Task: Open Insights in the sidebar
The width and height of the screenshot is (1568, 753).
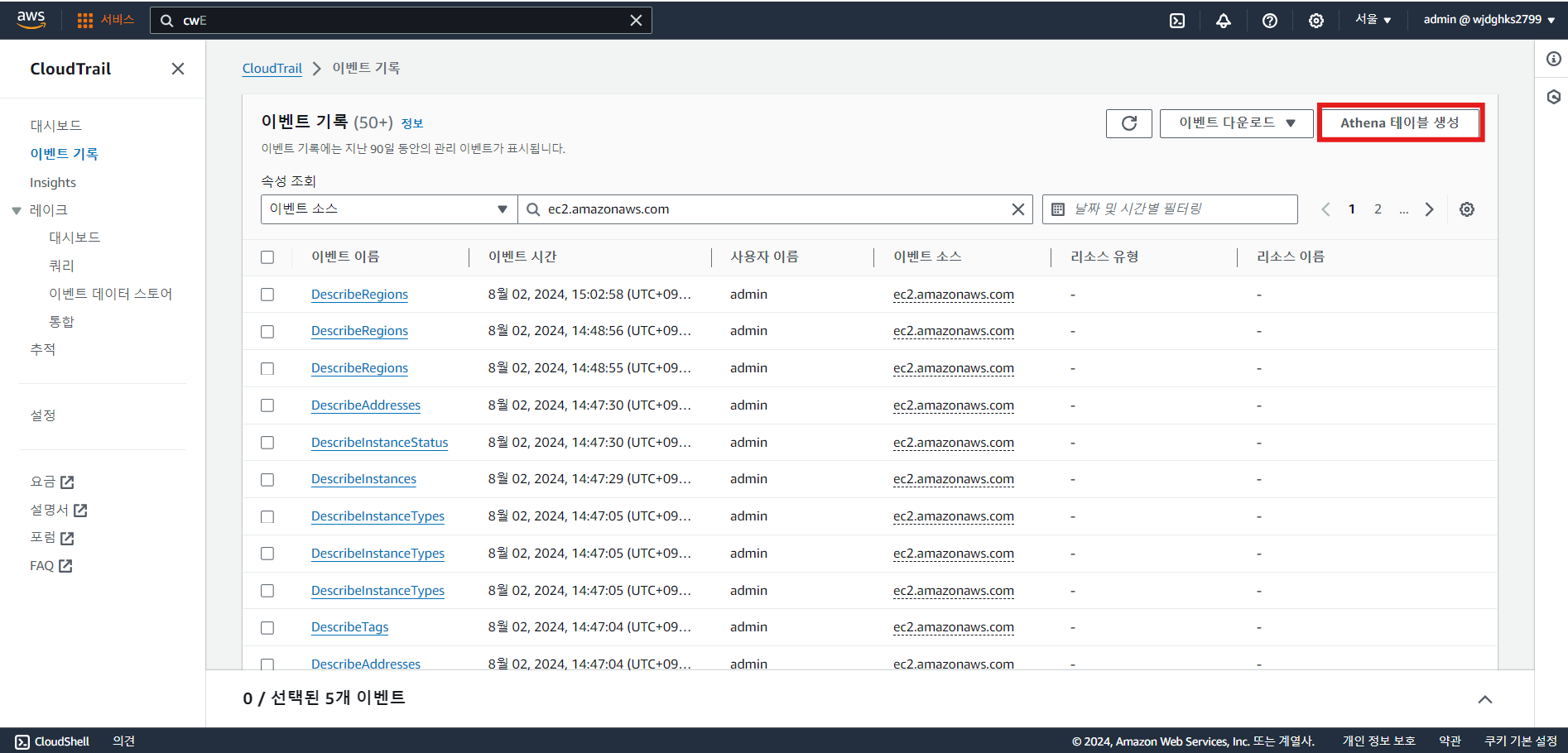Action: [x=53, y=183]
